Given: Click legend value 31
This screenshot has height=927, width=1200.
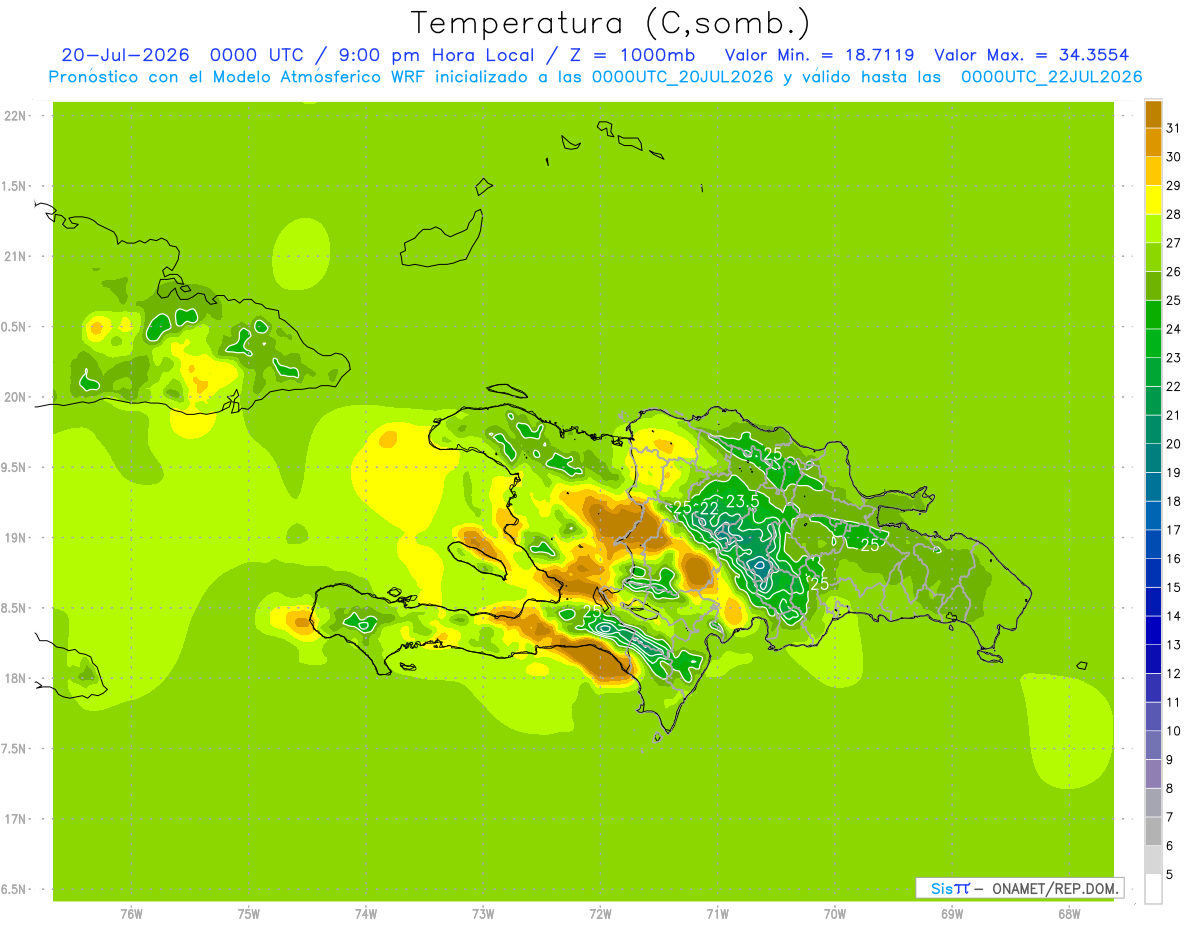Looking at the screenshot, I should click(1174, 127).
